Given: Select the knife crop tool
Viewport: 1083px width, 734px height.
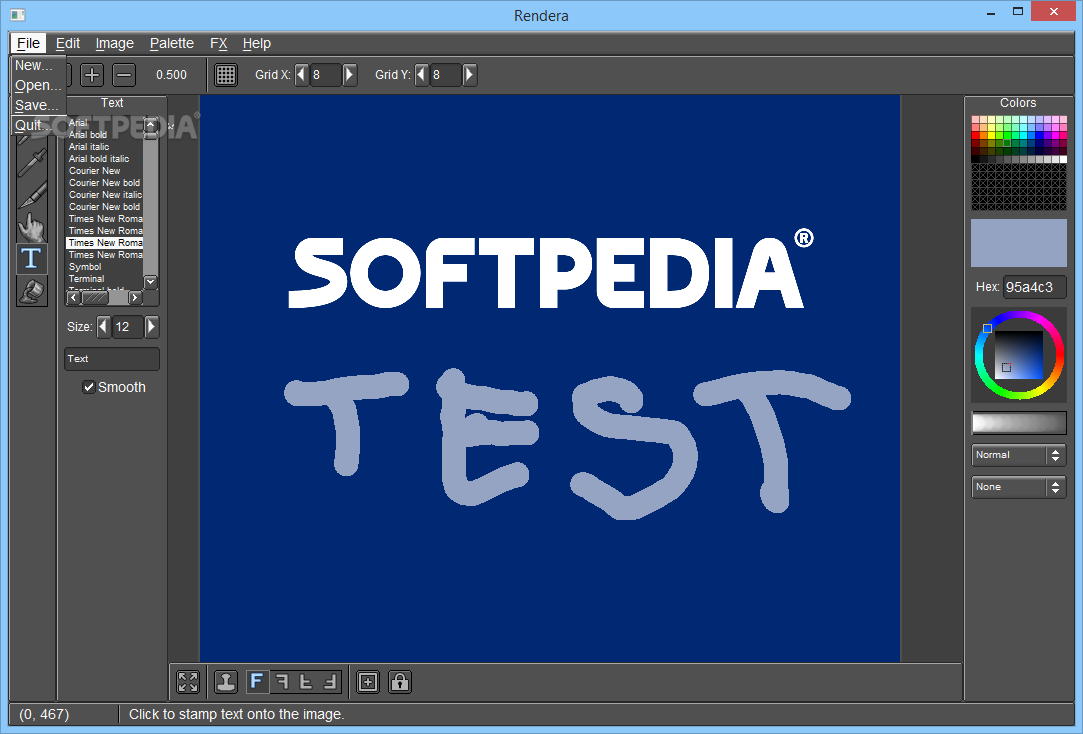Looking at the screenshot, I should point(32,195).
